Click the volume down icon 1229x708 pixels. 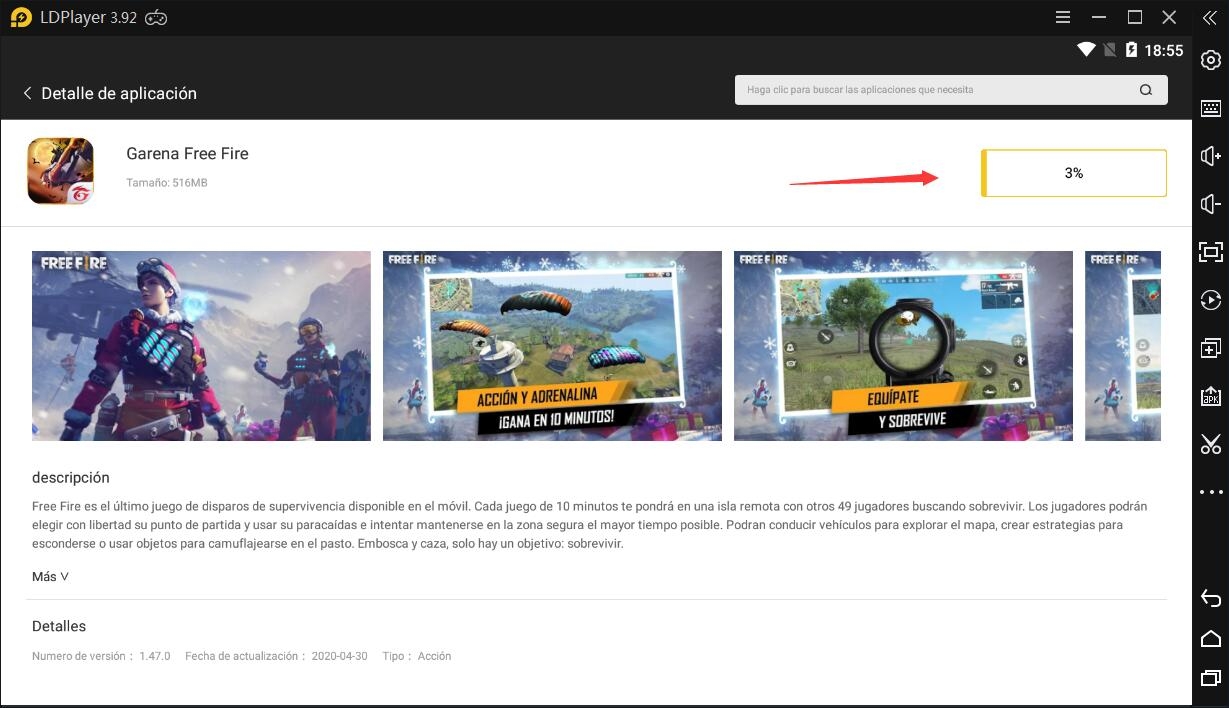pos(1210,204)
